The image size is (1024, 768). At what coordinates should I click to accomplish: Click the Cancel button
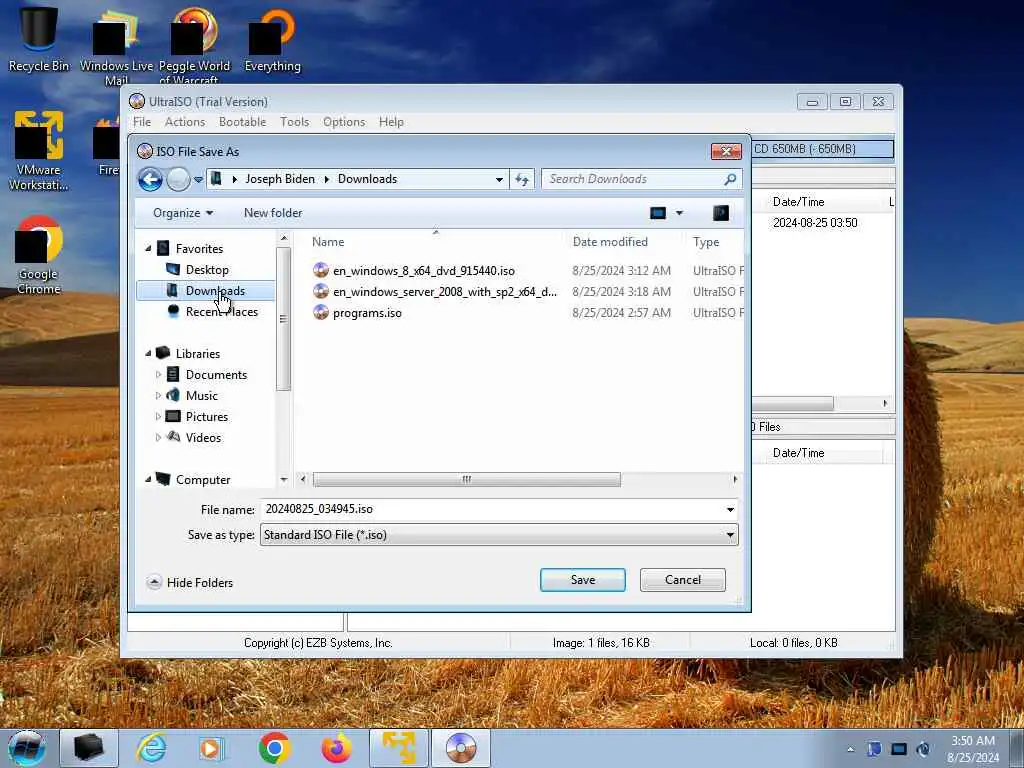pos(682,580)
